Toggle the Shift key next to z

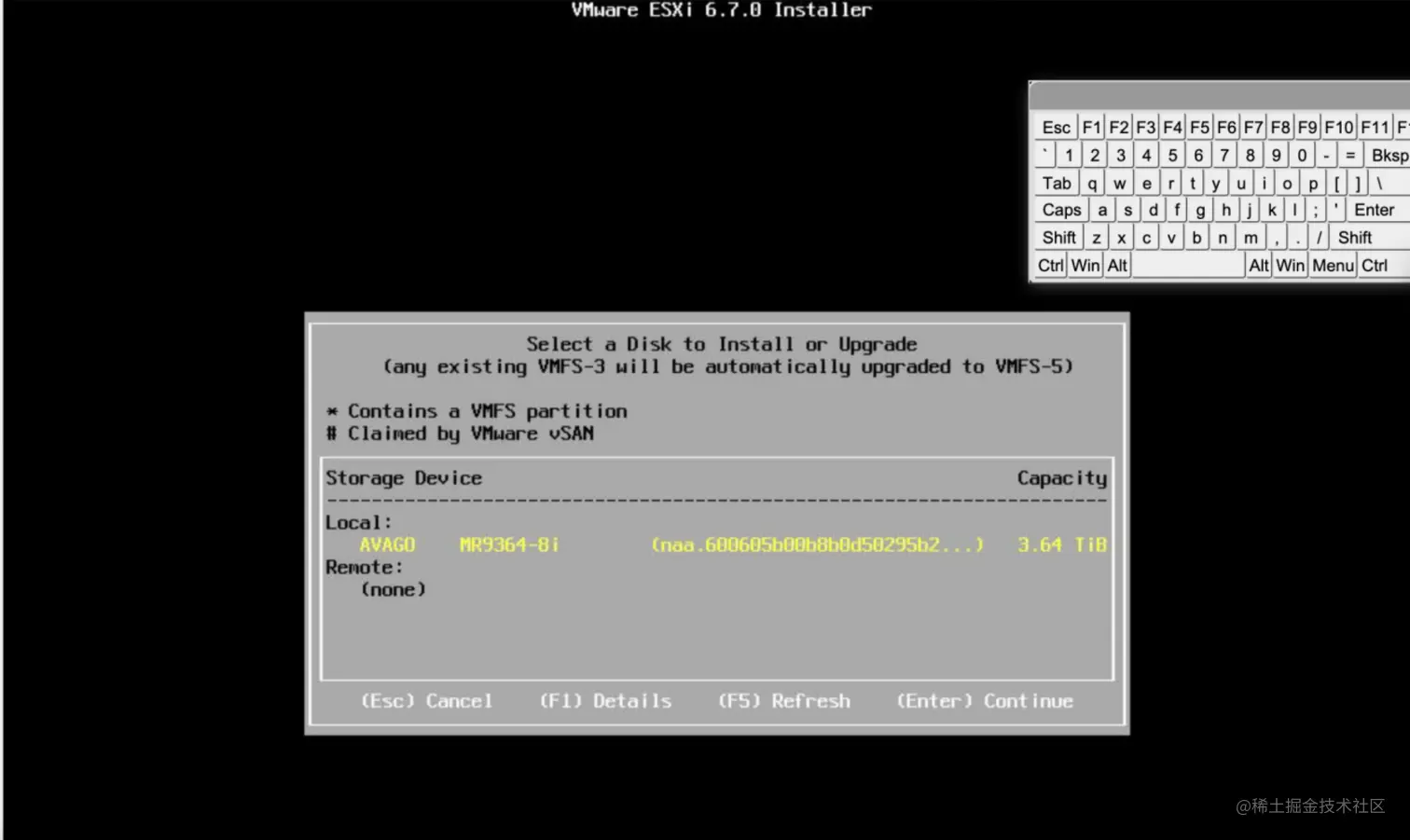point(1058,238)
